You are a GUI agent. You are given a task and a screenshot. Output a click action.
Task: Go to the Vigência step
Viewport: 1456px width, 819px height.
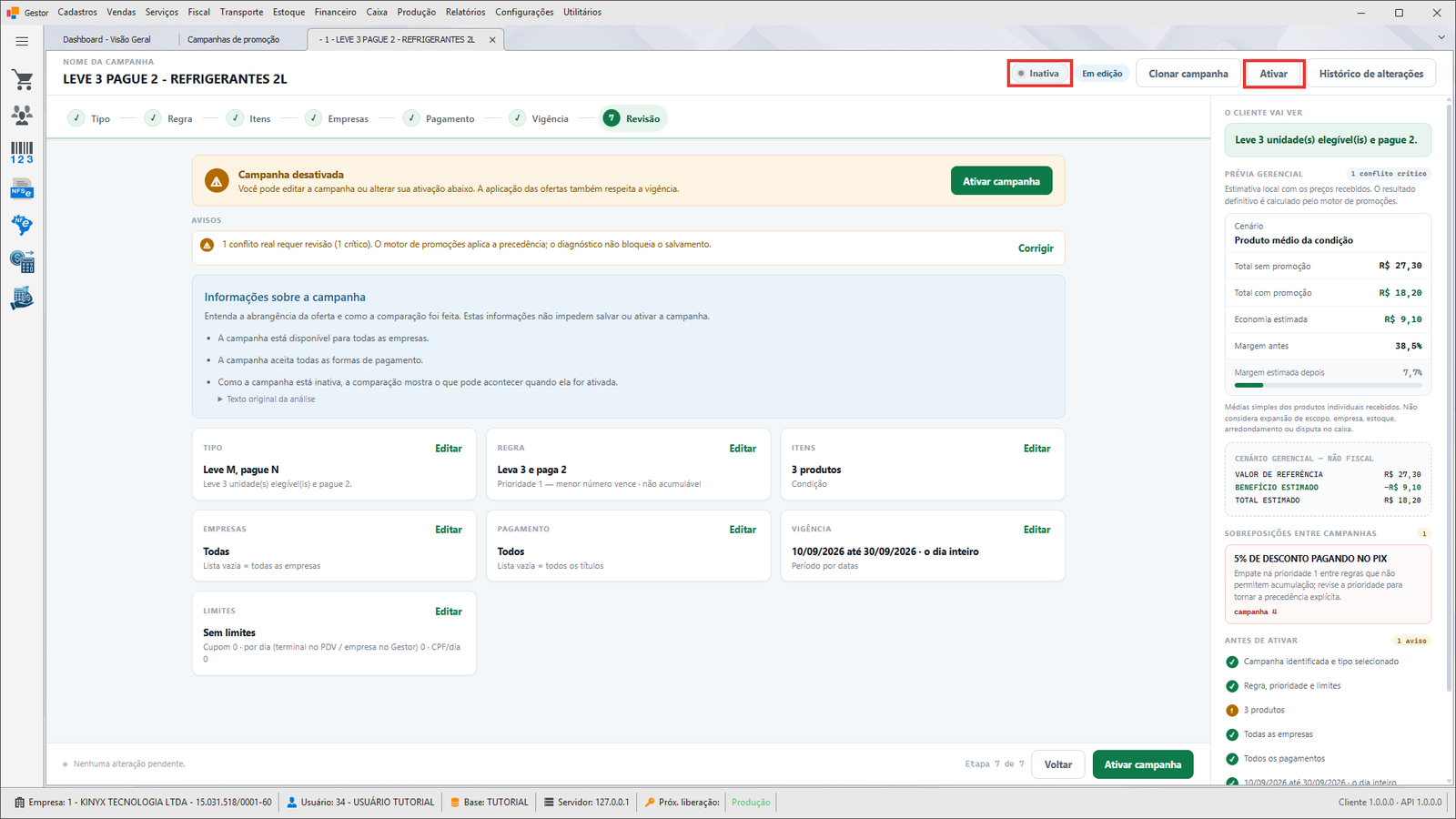coord(541,119)
